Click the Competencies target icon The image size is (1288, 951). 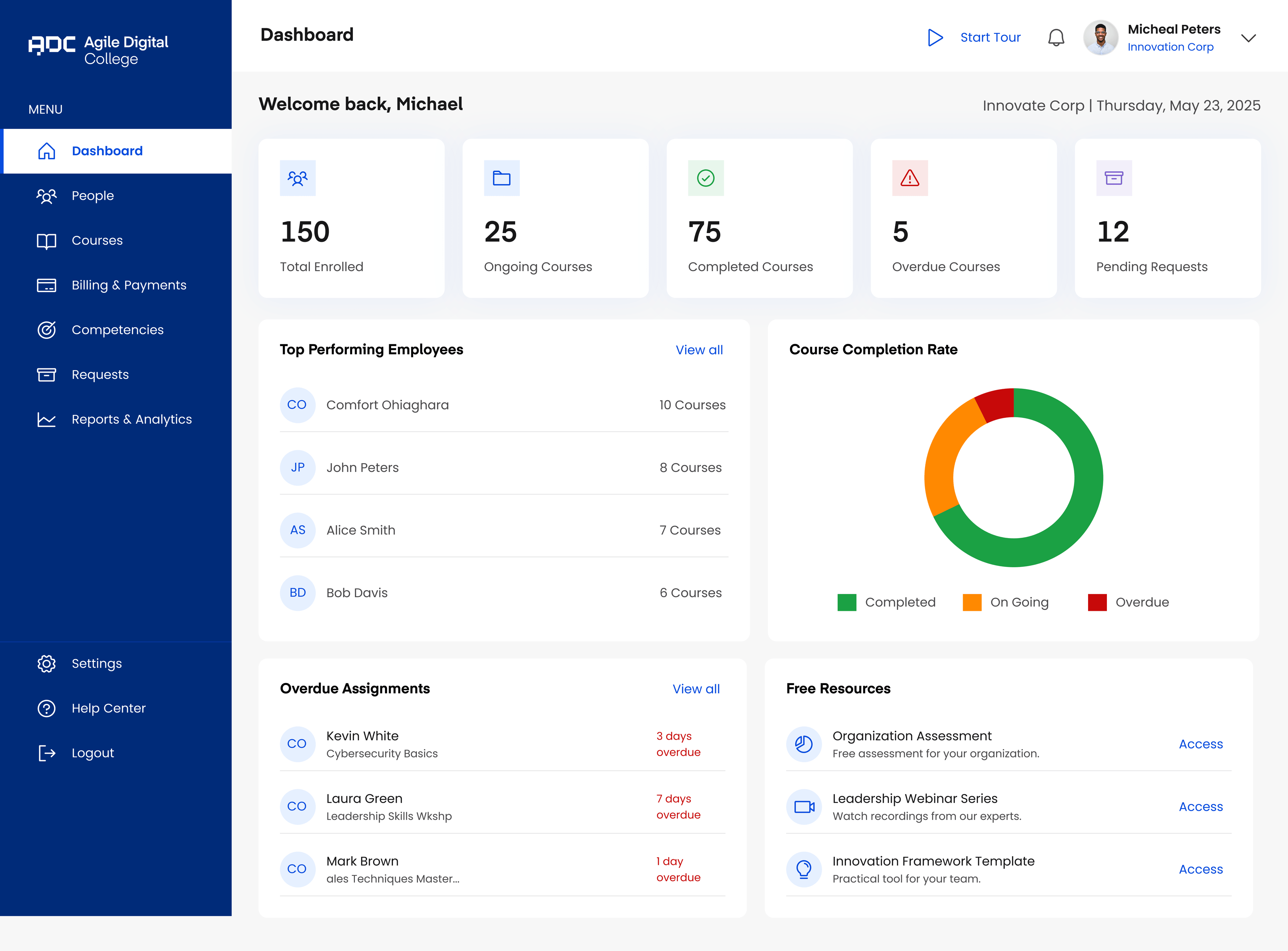[47, 330]
